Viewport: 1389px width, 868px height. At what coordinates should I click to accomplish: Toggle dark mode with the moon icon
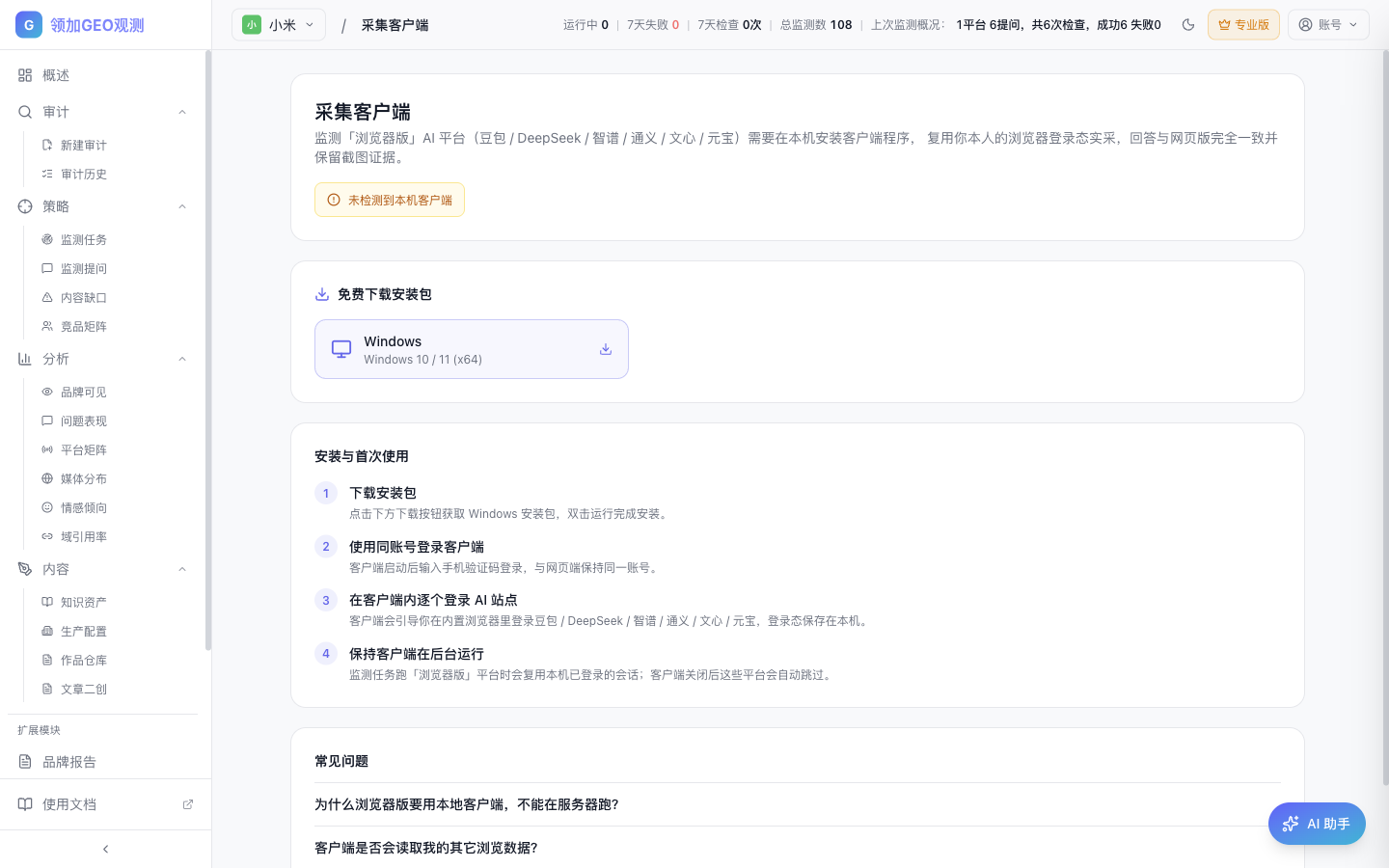[1188, 25]
